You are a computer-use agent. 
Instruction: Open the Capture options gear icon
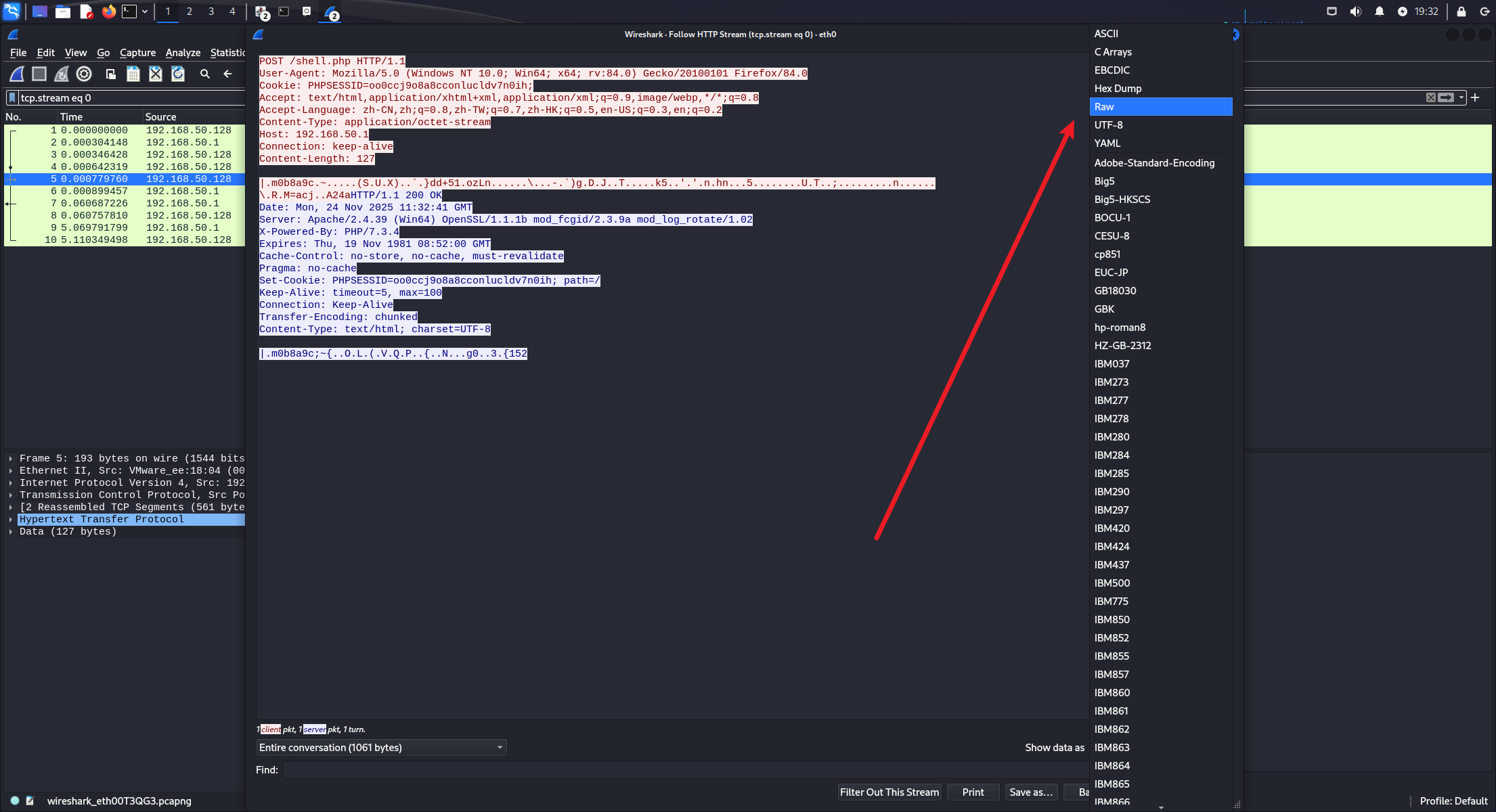(84, 74)
